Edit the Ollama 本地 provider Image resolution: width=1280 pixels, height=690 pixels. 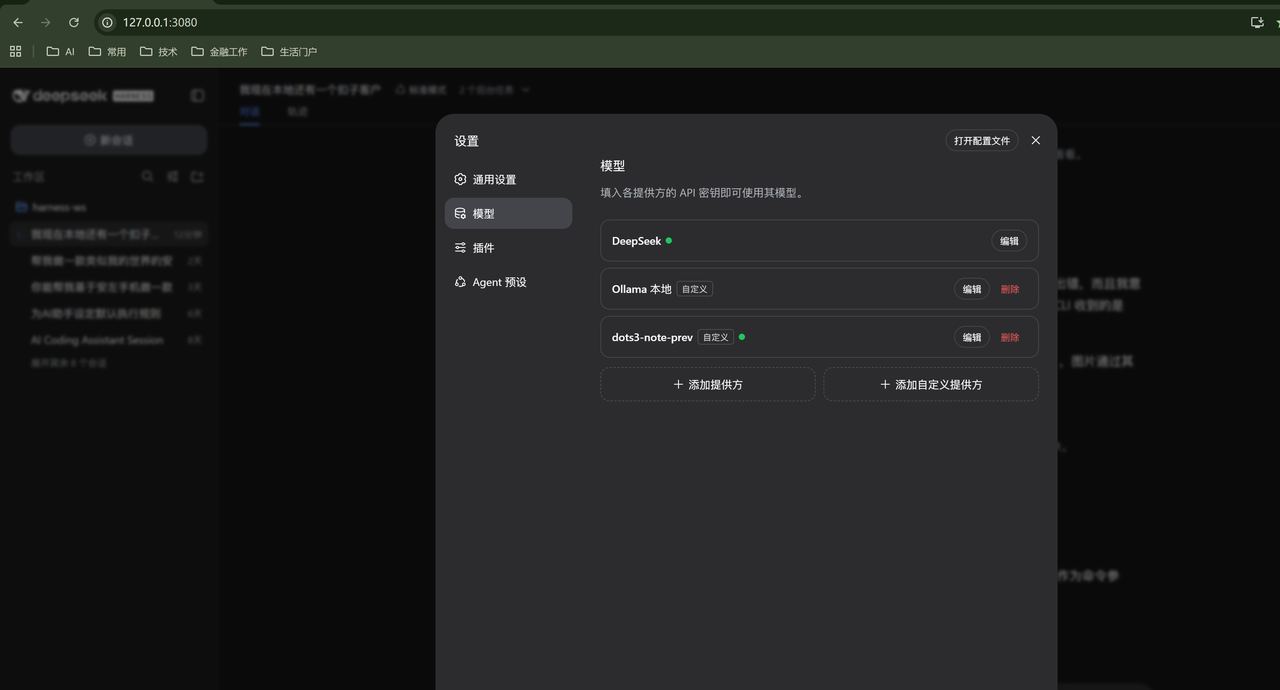coord(972,289)
